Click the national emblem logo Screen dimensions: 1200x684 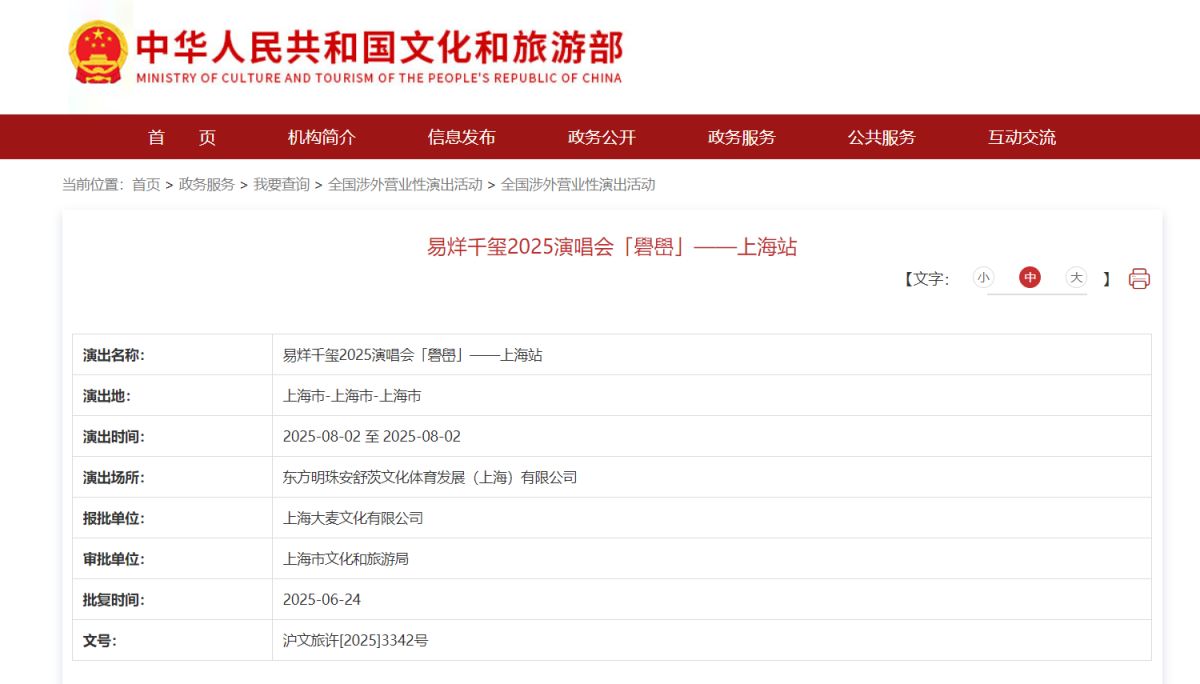98,53
